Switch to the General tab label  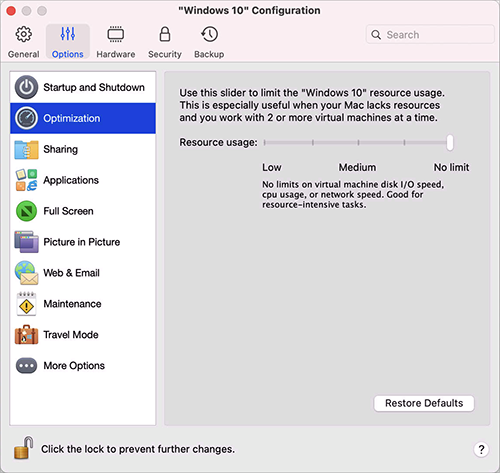point(24,54)
